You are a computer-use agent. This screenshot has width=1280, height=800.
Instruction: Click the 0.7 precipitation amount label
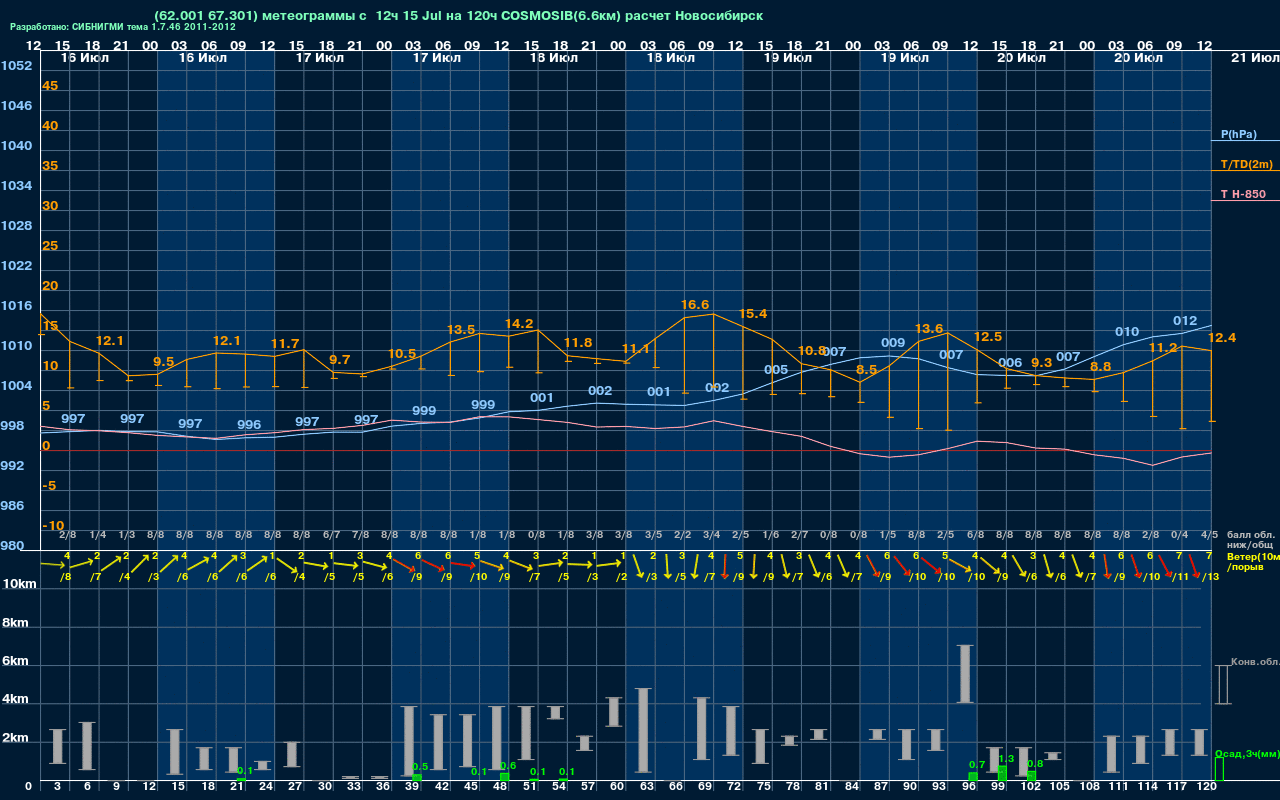[977, 764]
